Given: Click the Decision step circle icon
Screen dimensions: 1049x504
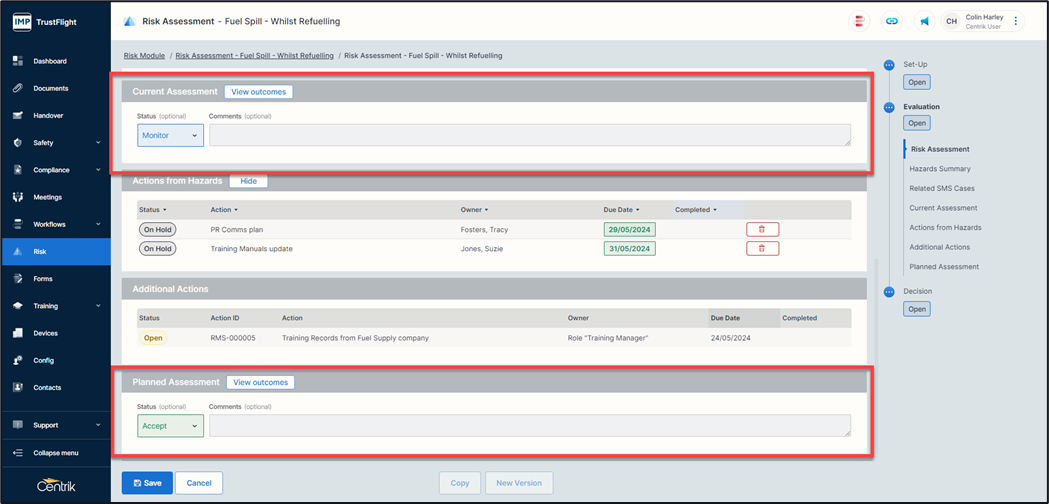Looking at the screenshot, I should tap(889, 292).
